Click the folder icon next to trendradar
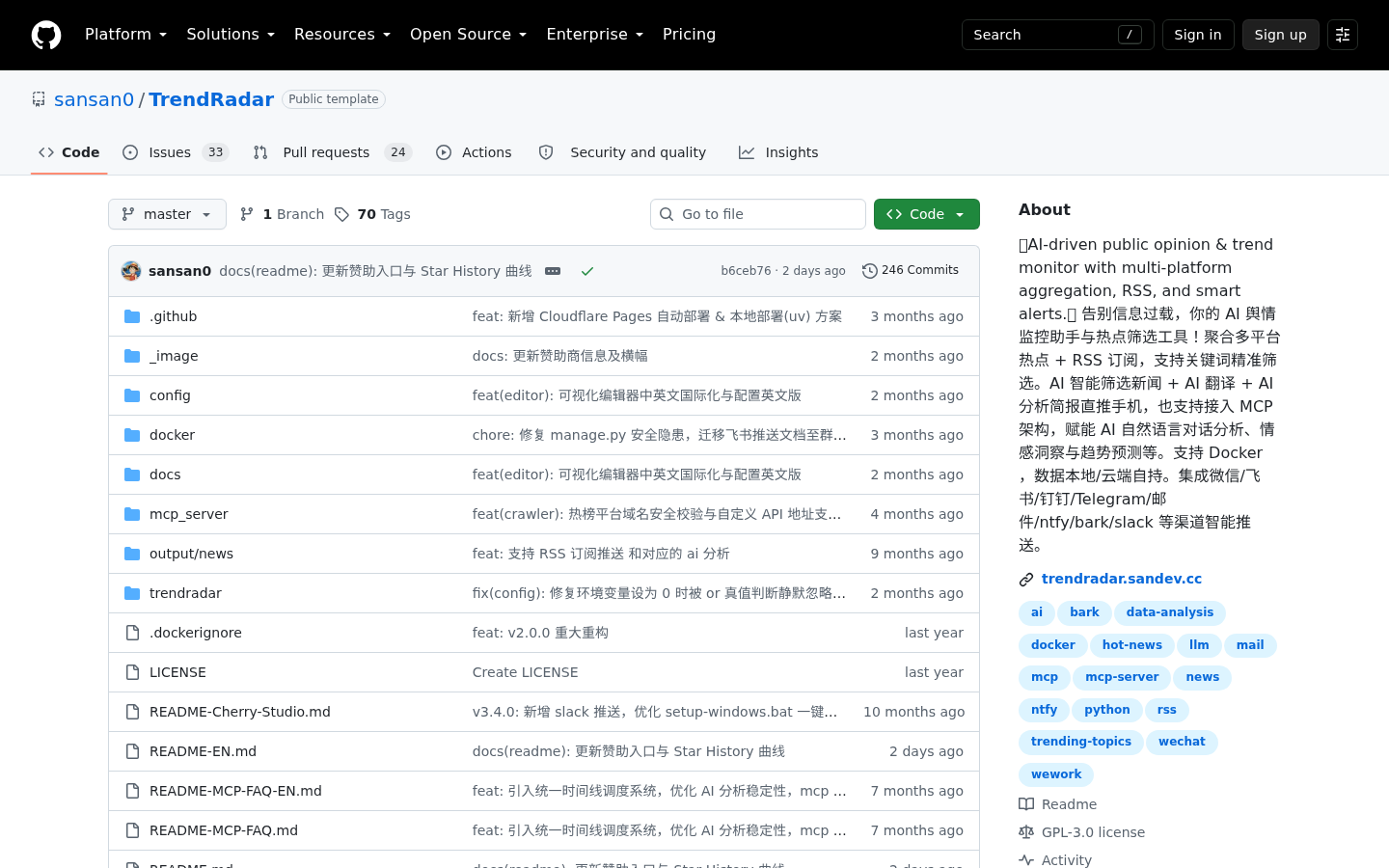The height and width of the screenshot is (868, 1389). (x=132, y=593)
